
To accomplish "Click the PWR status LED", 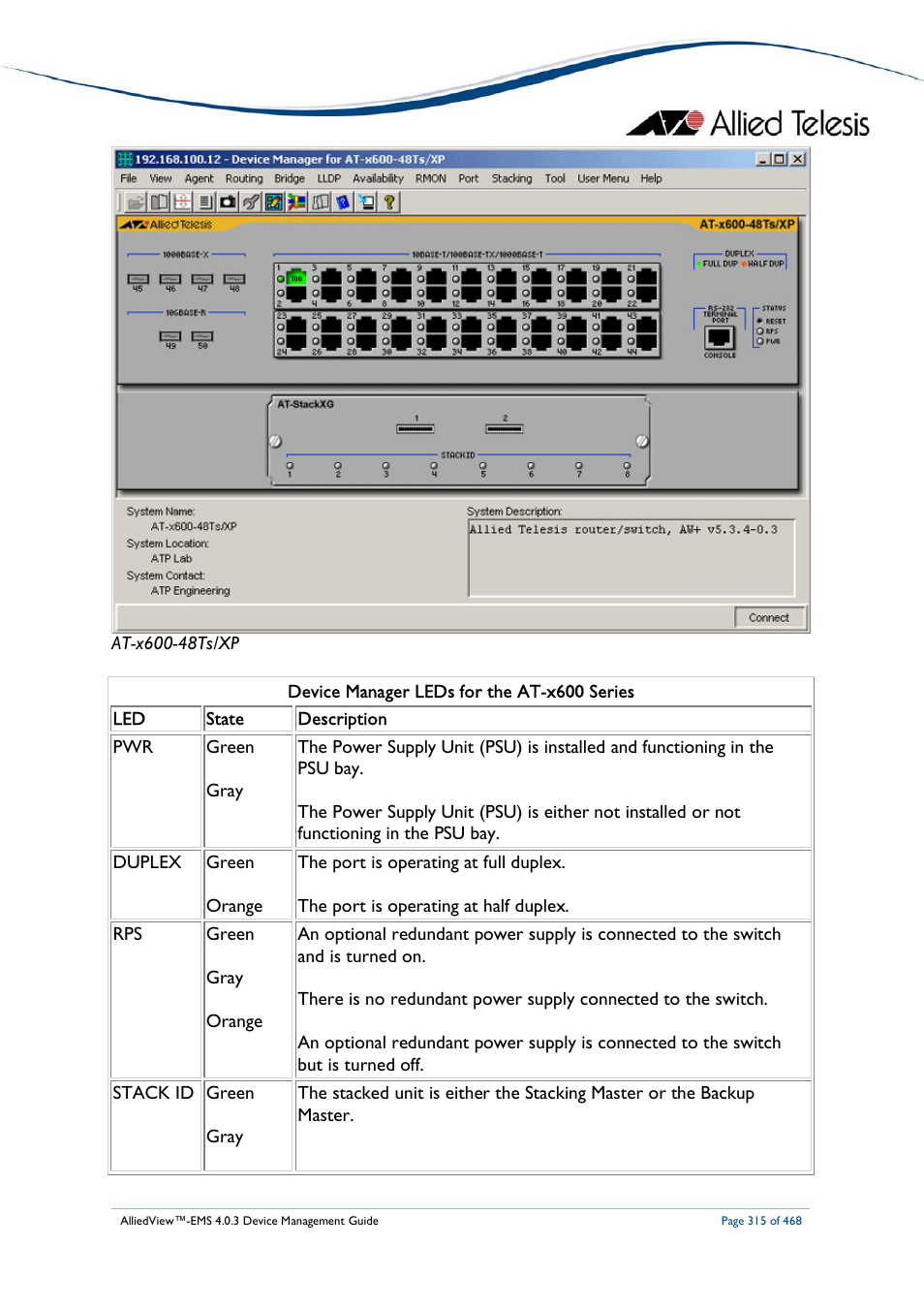I will pyautogui.click(x=760, y=341).
